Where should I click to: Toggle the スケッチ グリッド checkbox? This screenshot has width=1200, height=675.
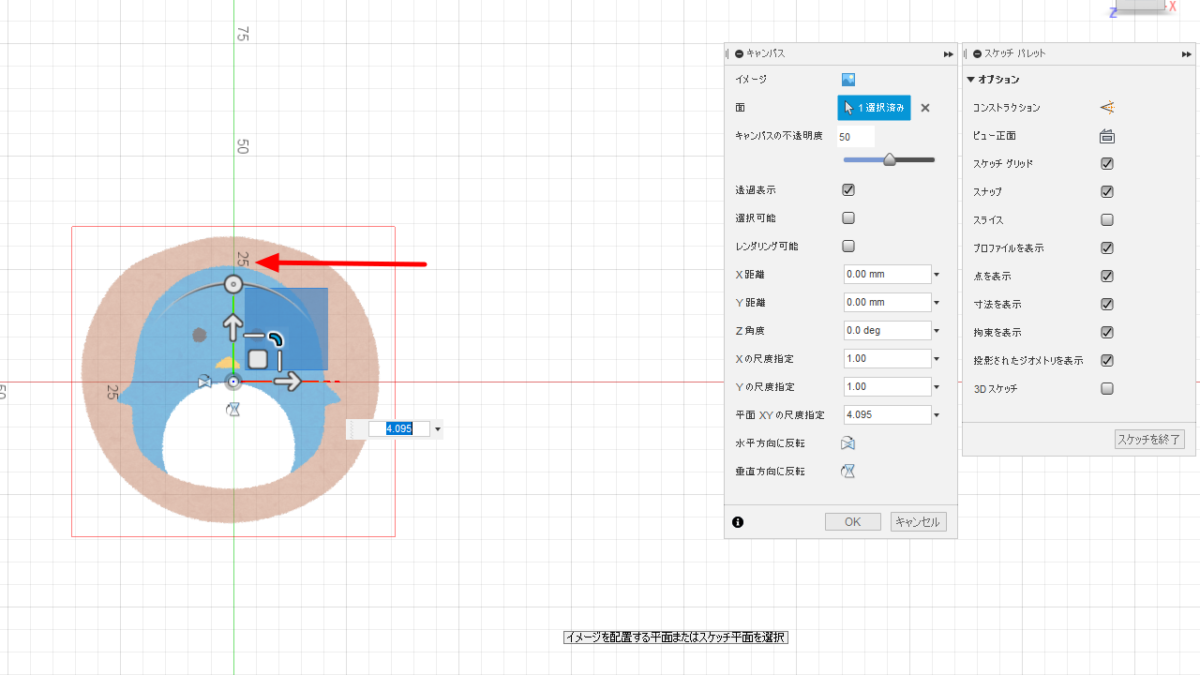click(x=1107, y=164)
